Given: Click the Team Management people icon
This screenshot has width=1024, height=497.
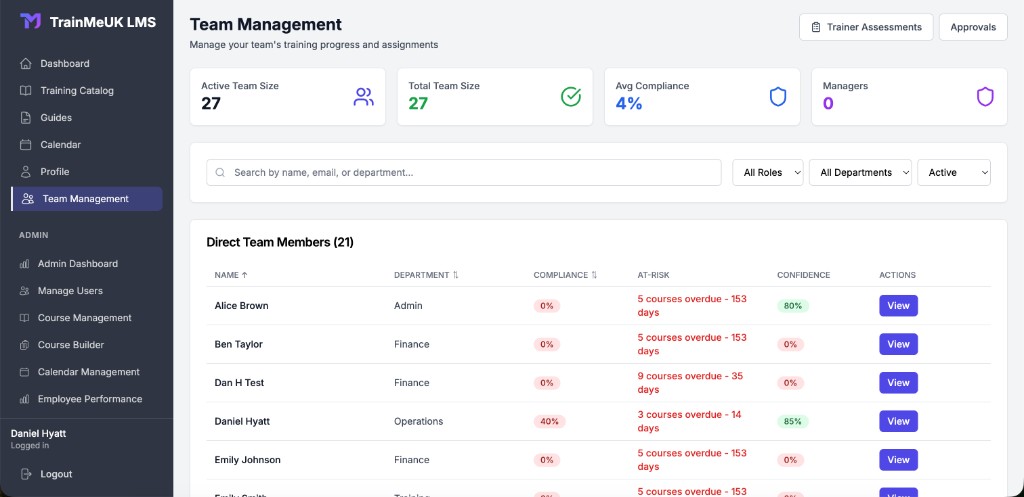Looking at the screenshot, I should [27, 199].
